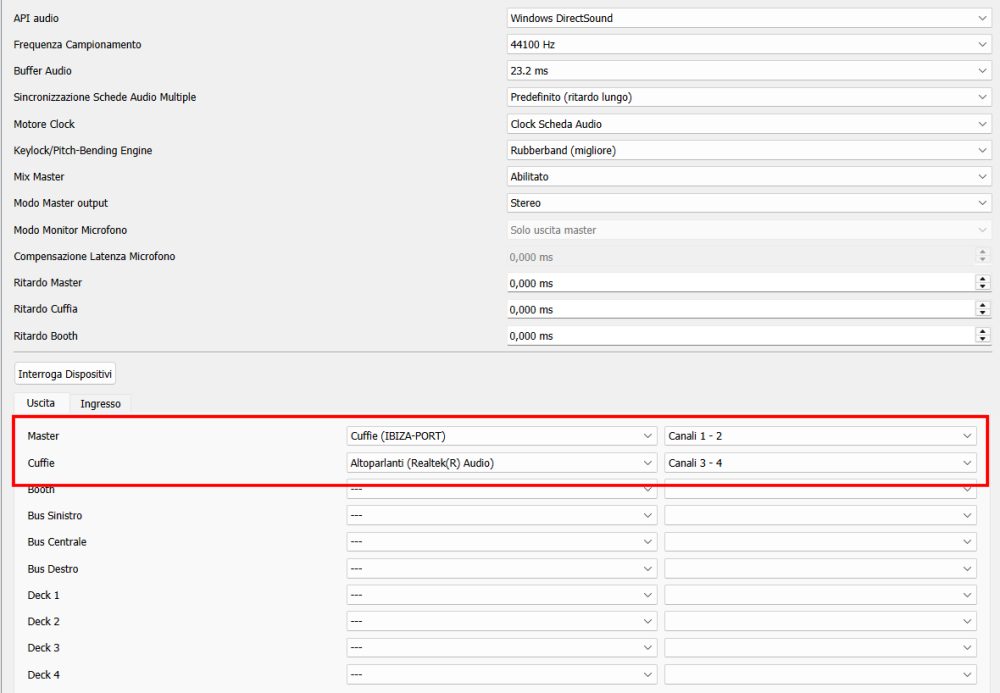Select Keylock/Pitch-Bending Engine Rubberband dropdown
The height and width of the screenshot is (693, 1000).
pyautogui.click(x=749, y=150)
